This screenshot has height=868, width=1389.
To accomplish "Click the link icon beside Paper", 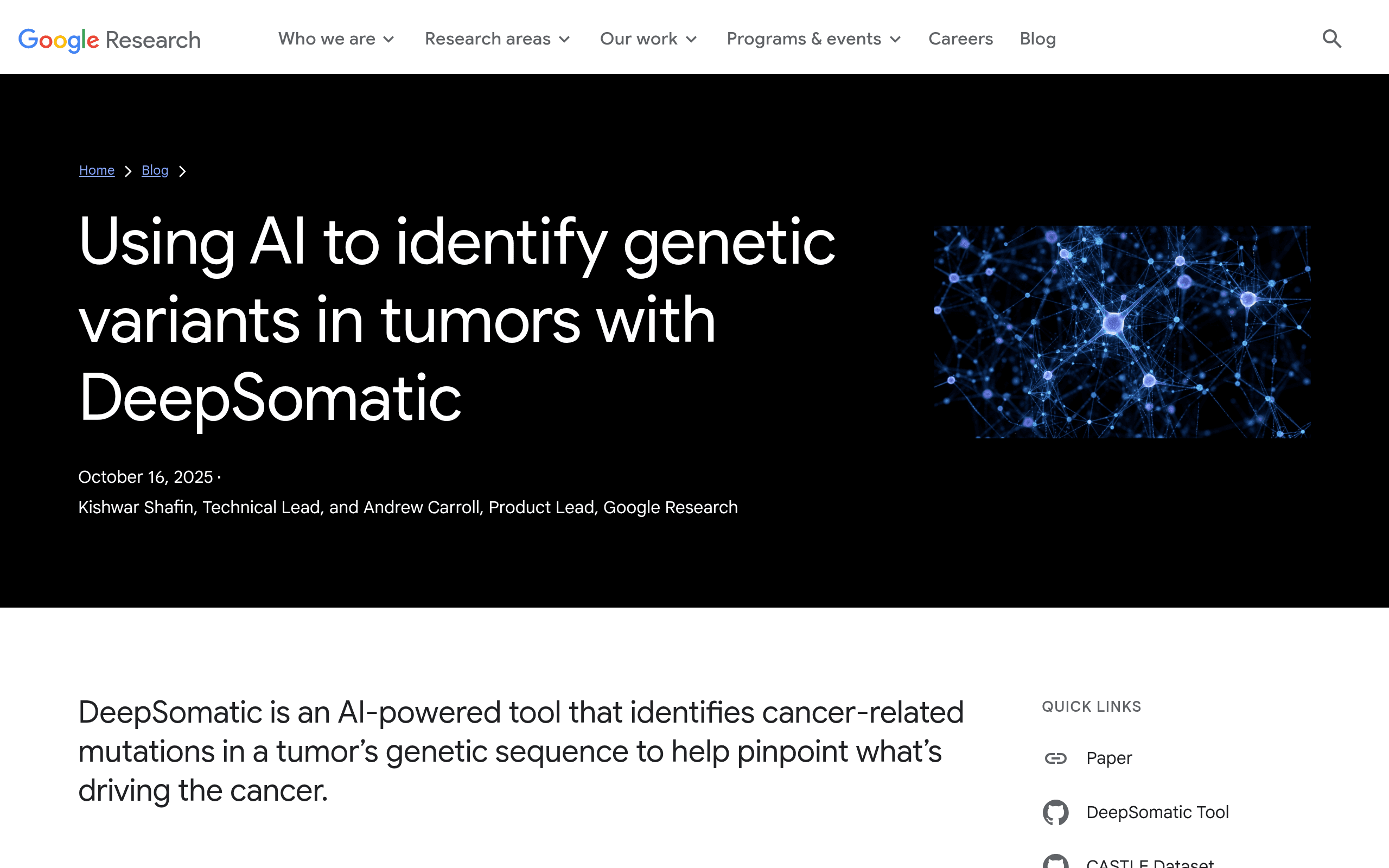I will pos(1055,758).
